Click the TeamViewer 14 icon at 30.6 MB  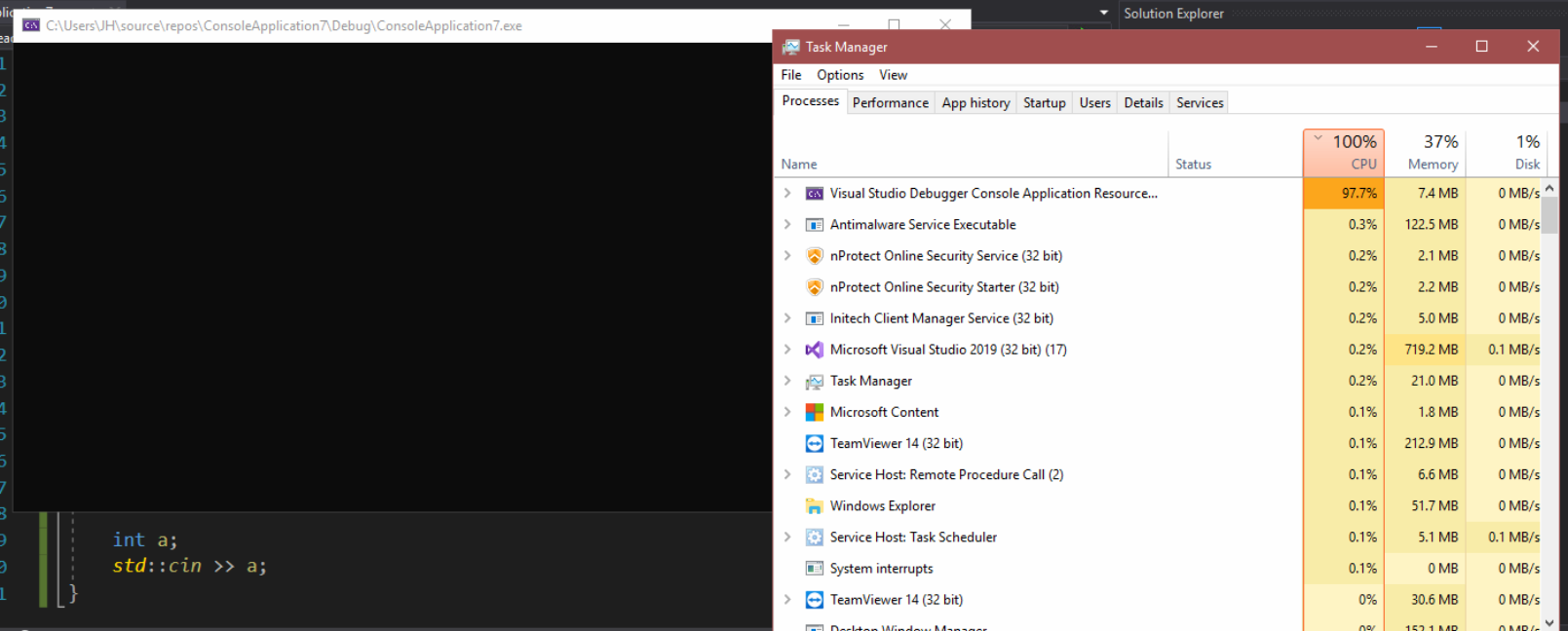(814, 600)
